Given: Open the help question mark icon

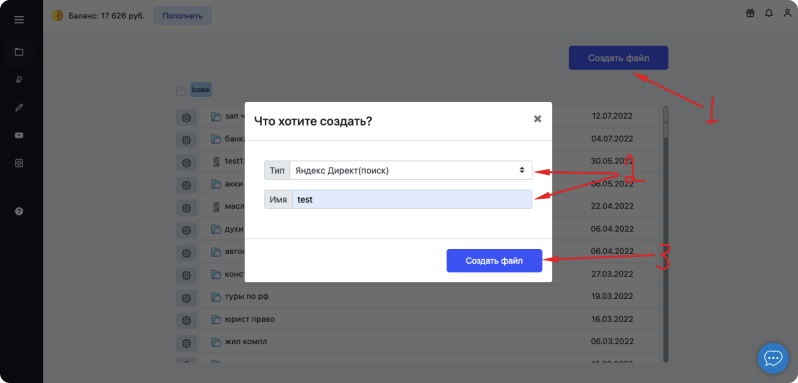Looking at the screenshot, I should point(19,211).
